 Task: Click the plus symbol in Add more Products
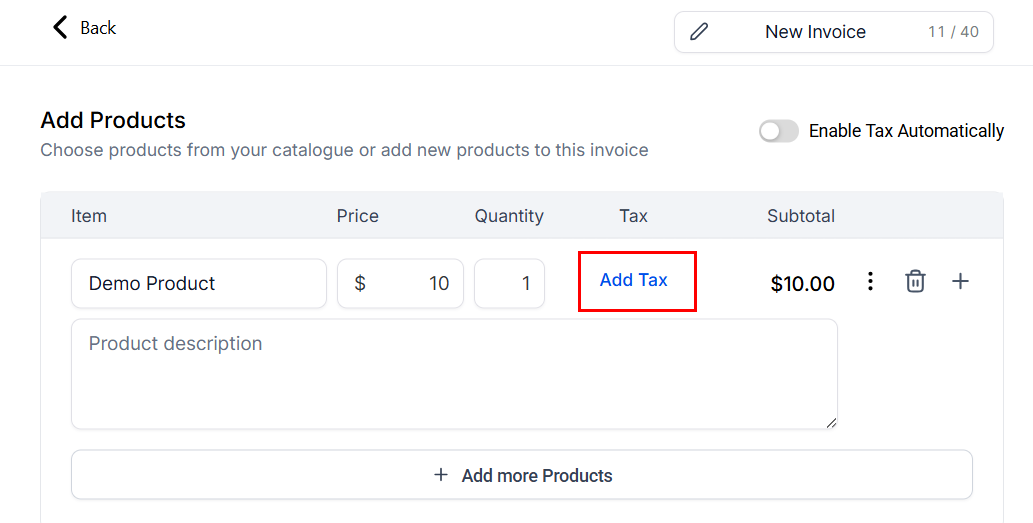point(441,475)
